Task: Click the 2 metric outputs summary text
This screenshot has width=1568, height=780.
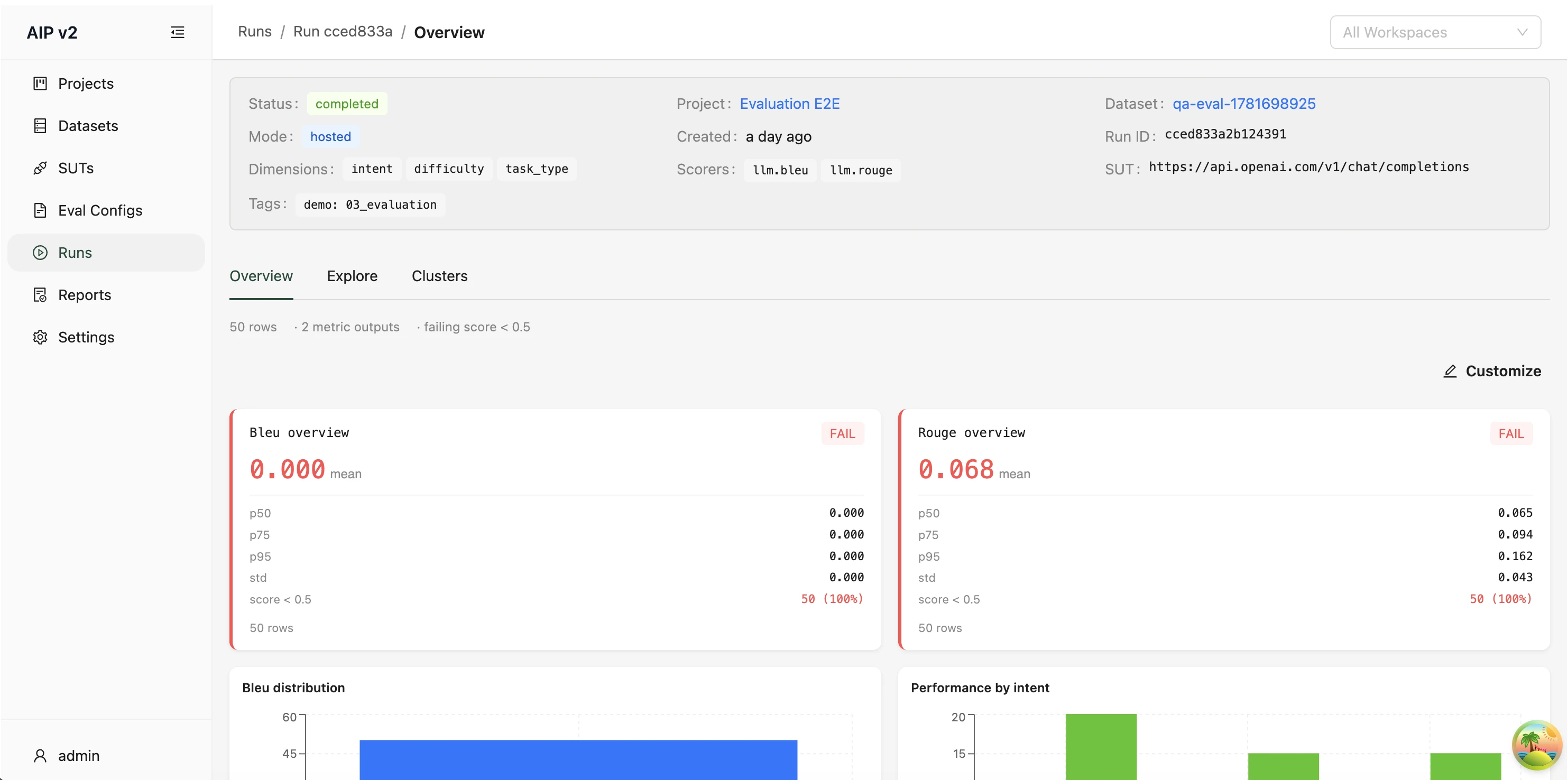Action: coord(351,327)
